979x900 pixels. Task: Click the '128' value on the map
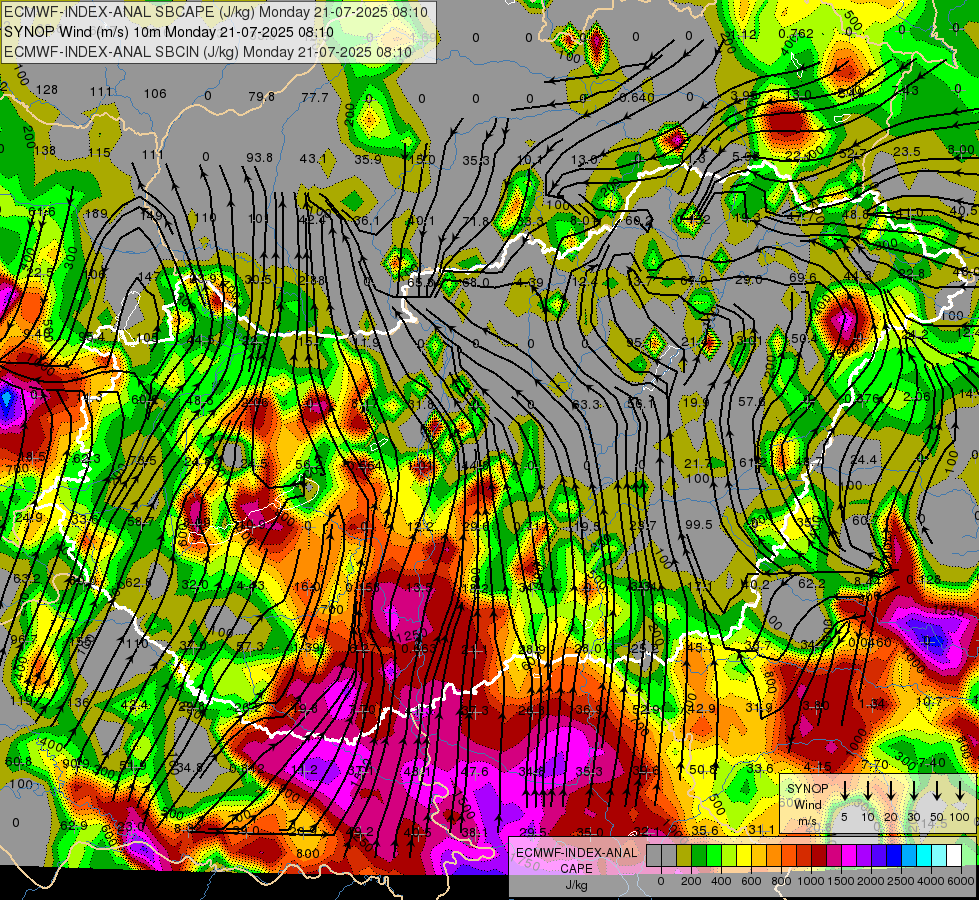click(47, 90)
